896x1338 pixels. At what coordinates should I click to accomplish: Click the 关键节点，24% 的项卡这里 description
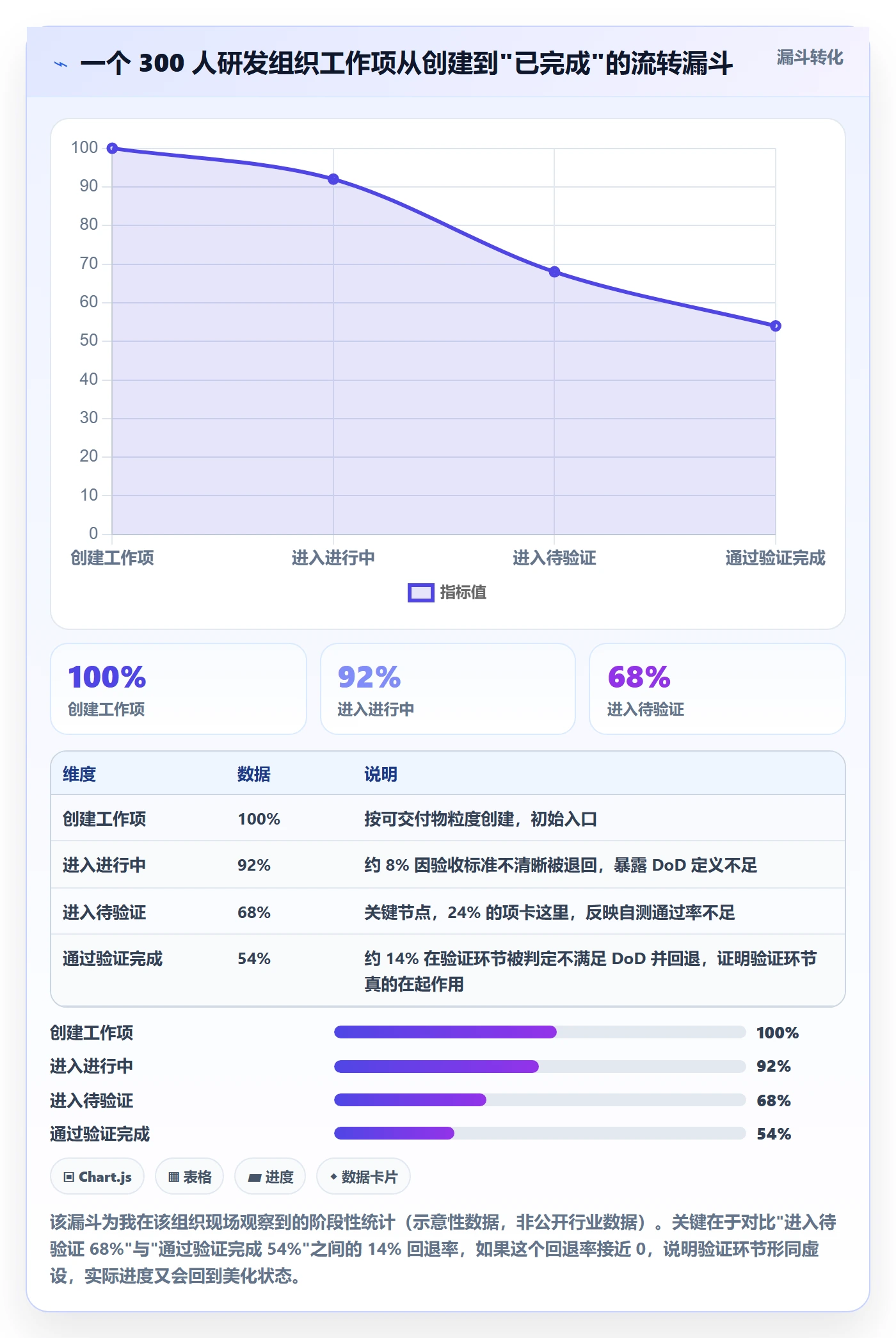click(550, 912)
